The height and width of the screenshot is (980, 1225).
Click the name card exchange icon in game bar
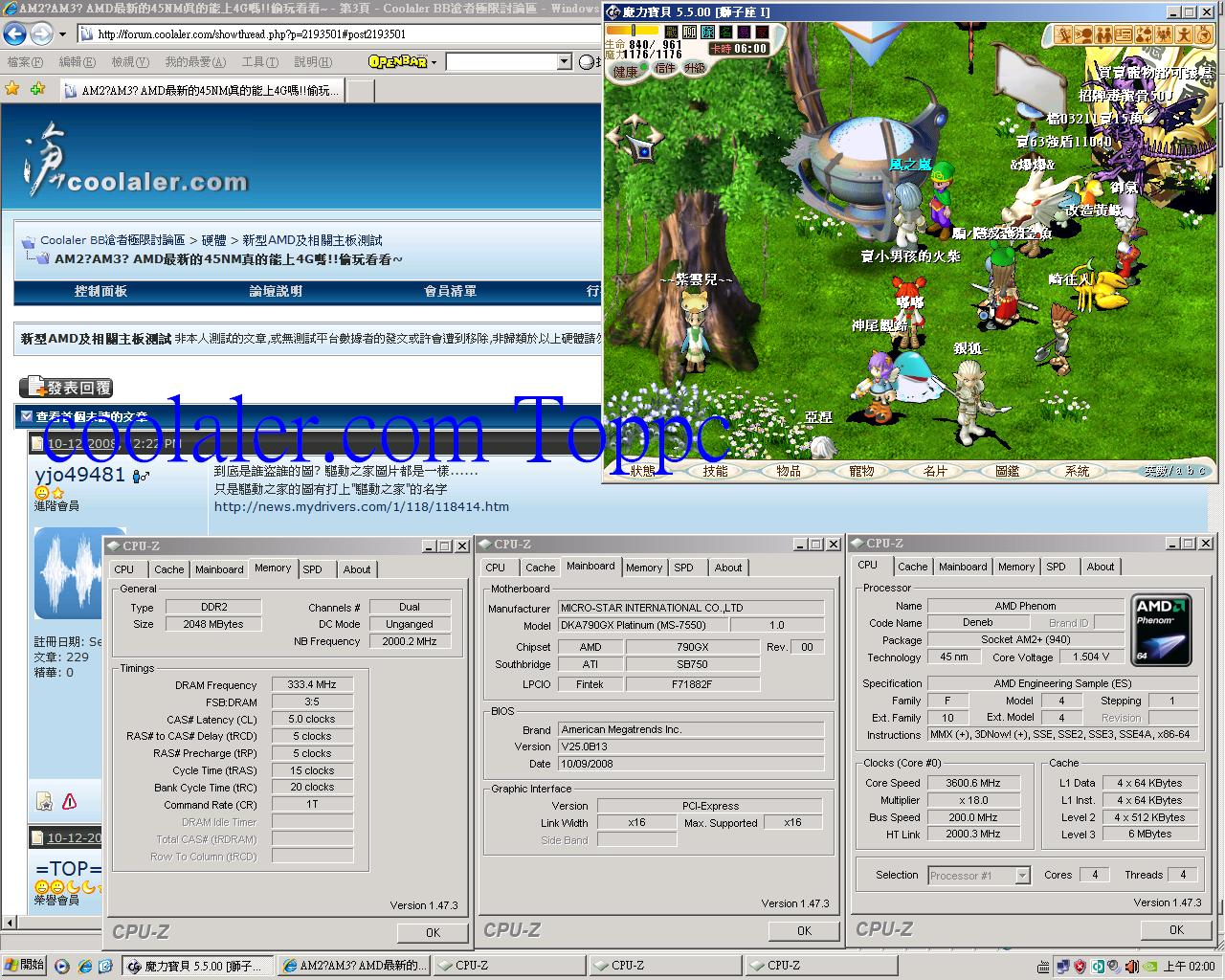[1125, 34]
